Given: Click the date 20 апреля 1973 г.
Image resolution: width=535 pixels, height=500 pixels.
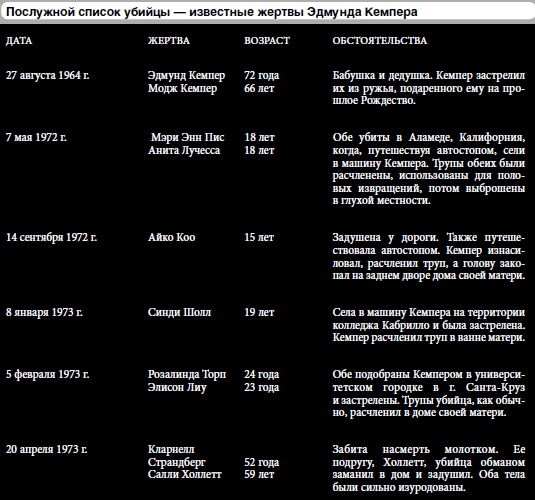Looking at the screenshot, I should [x=46, y=449].
